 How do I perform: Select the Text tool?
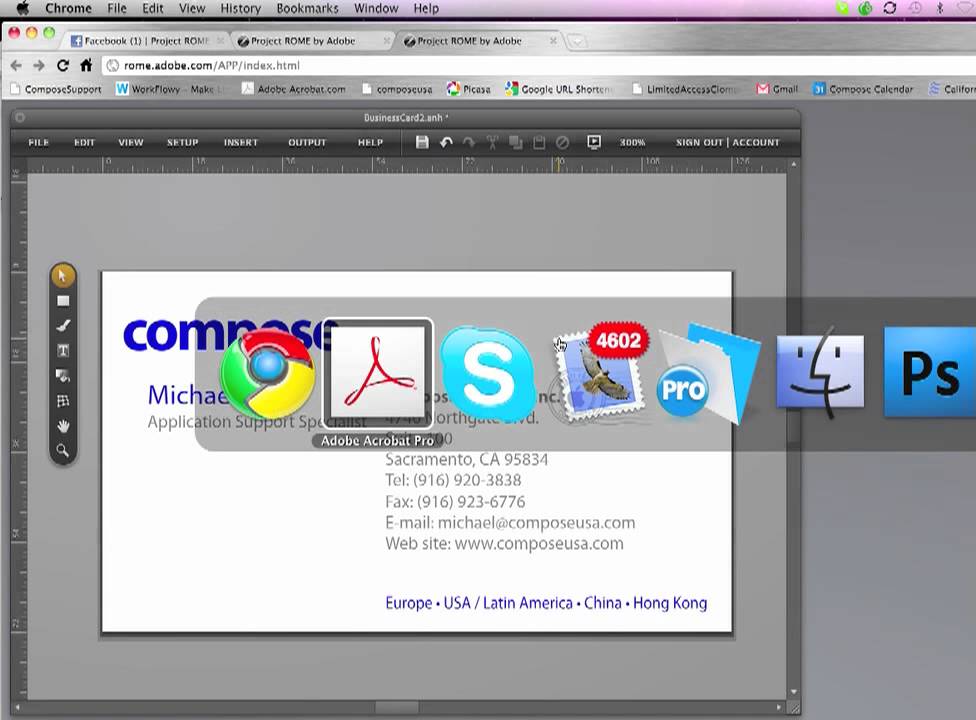click(63, 351)
